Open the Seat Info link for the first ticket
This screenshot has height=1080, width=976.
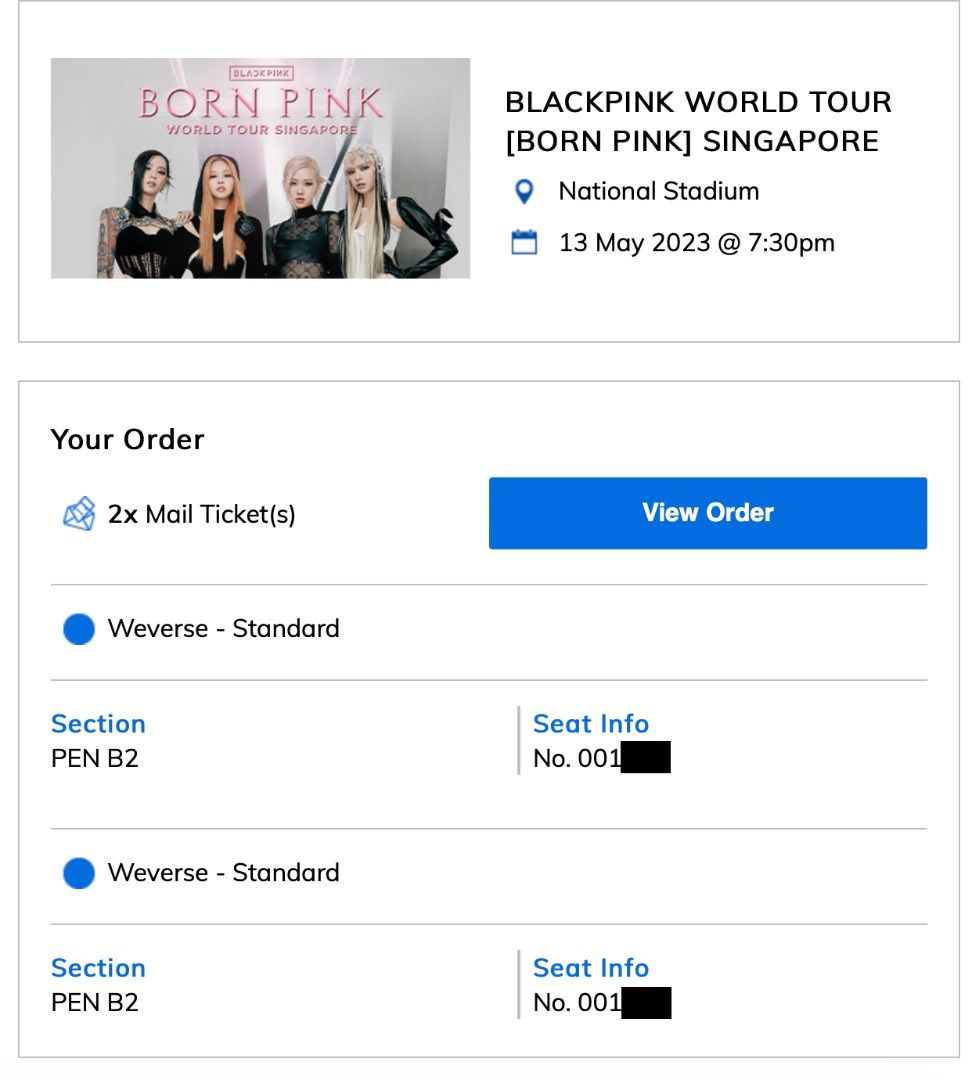point(591,723)
